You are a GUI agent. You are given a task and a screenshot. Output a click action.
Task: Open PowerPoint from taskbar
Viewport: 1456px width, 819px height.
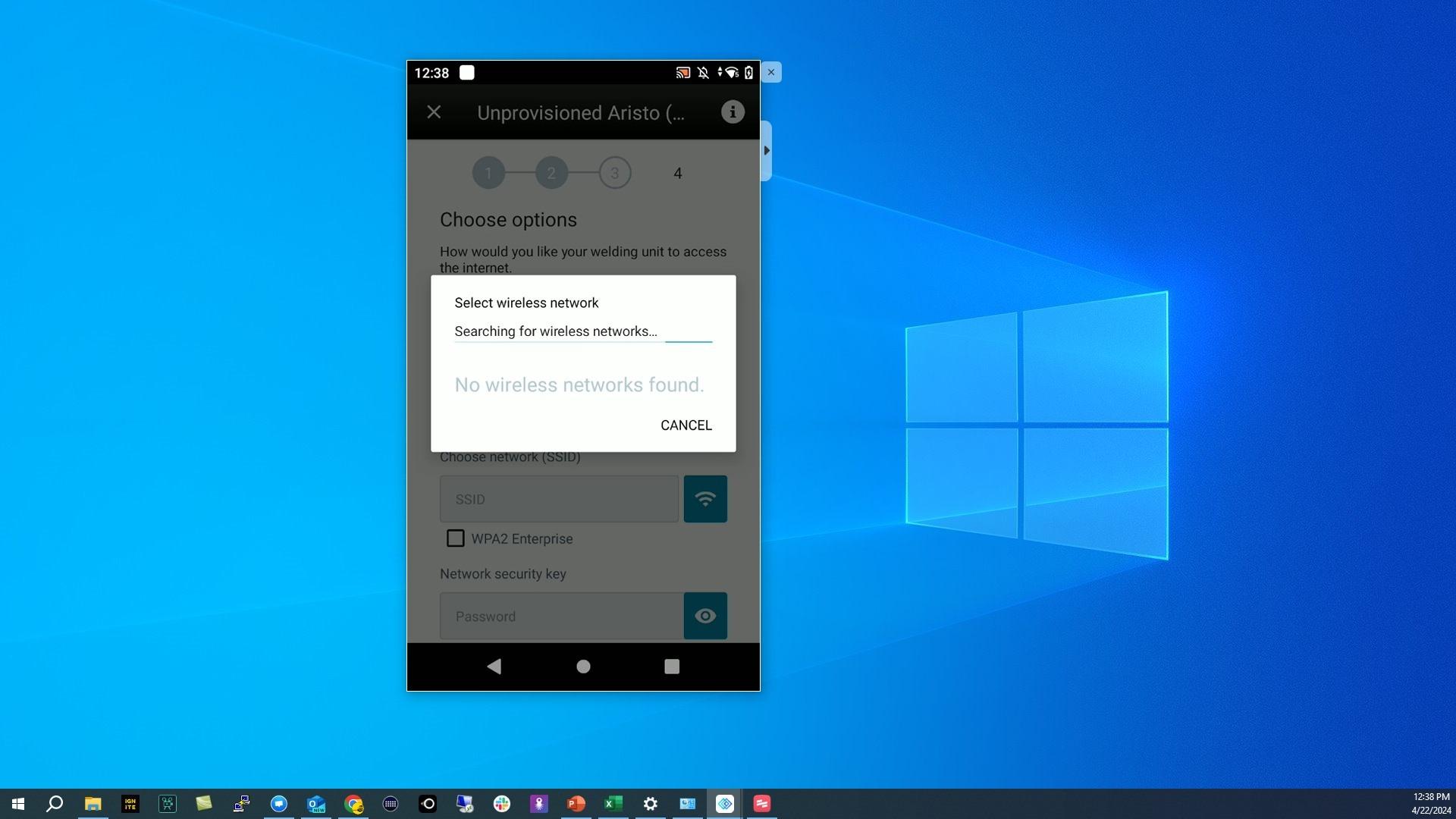576,804
